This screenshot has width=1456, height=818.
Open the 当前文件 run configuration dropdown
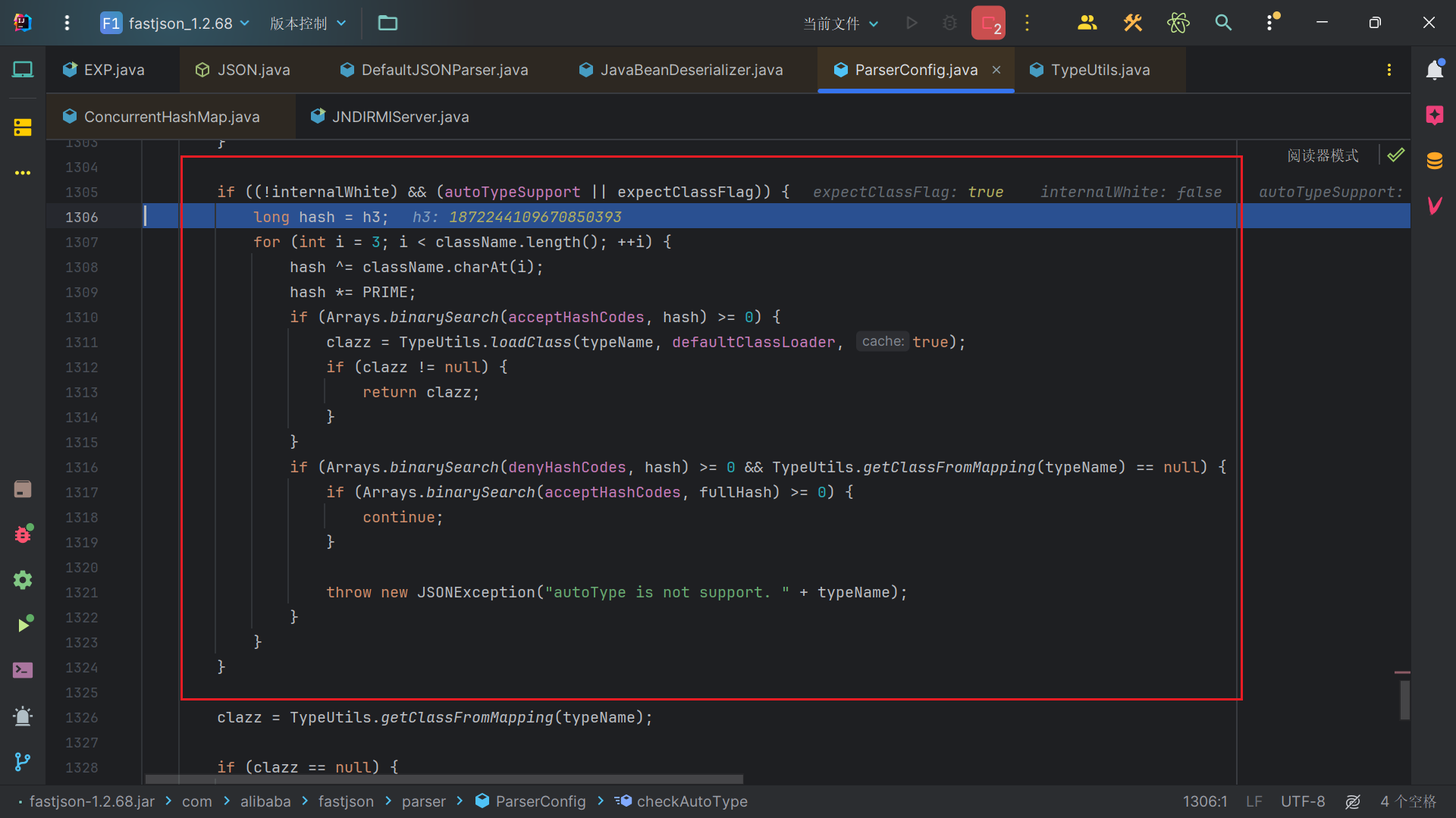(x=841, y=24)
